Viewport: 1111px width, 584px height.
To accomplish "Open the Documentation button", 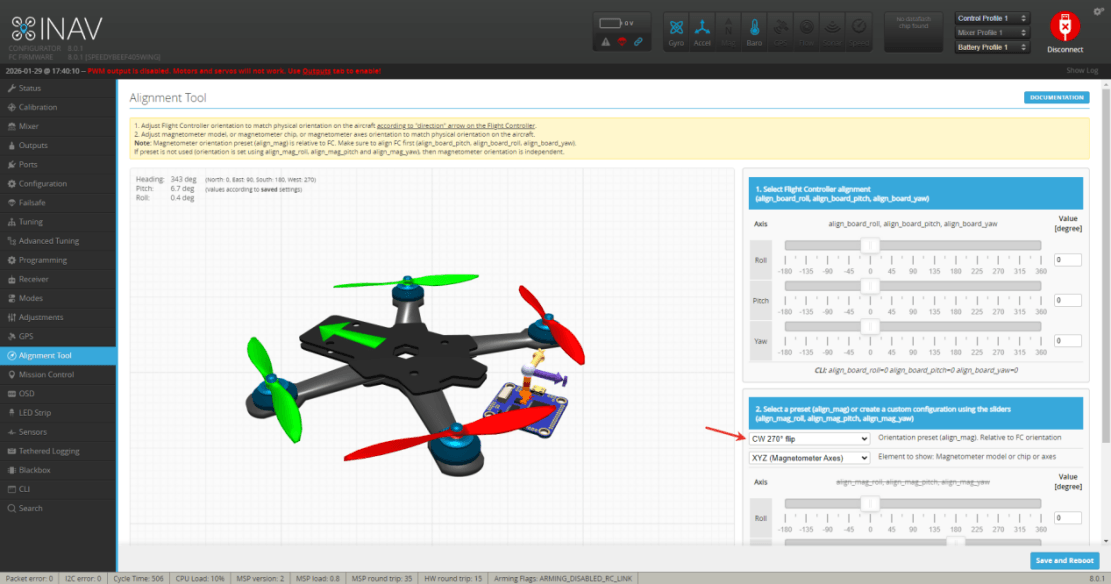I will click(1056, 98).
